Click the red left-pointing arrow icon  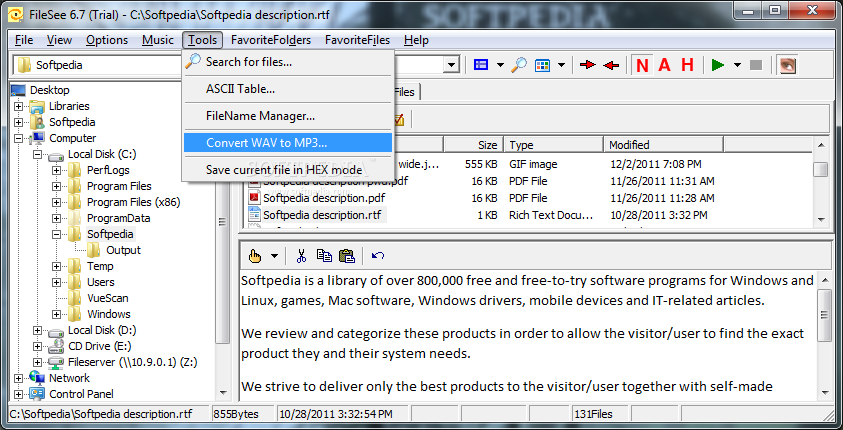[x=611, y=65]
